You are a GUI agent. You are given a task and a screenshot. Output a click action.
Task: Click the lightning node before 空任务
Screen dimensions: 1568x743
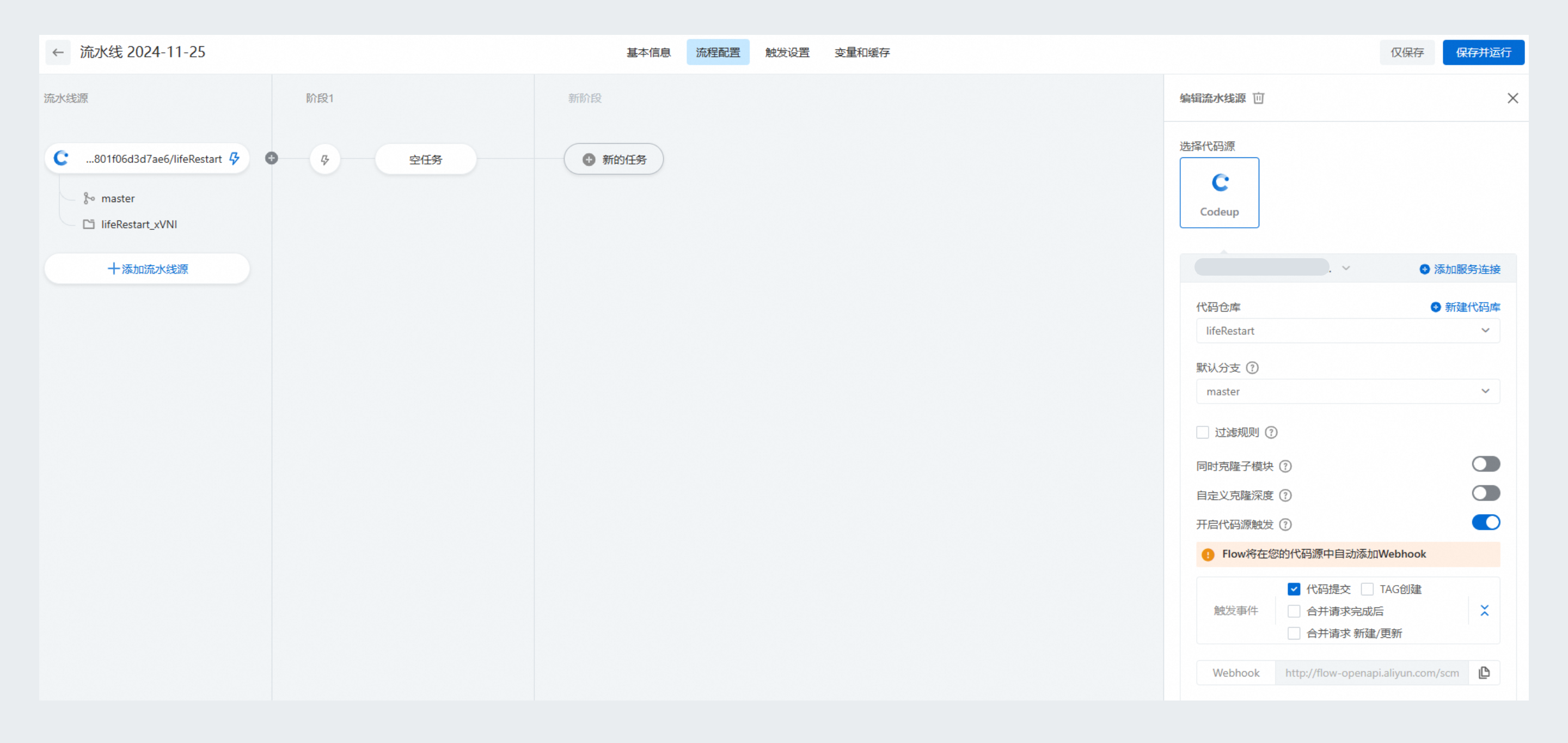324,160
